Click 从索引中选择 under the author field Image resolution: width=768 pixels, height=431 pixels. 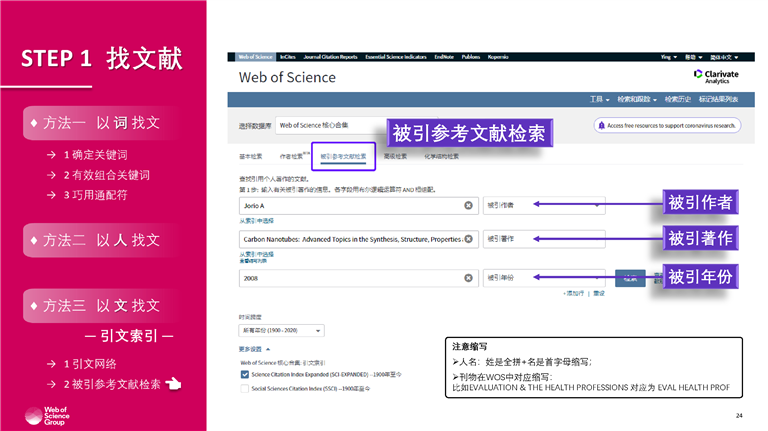click(256, 221)
